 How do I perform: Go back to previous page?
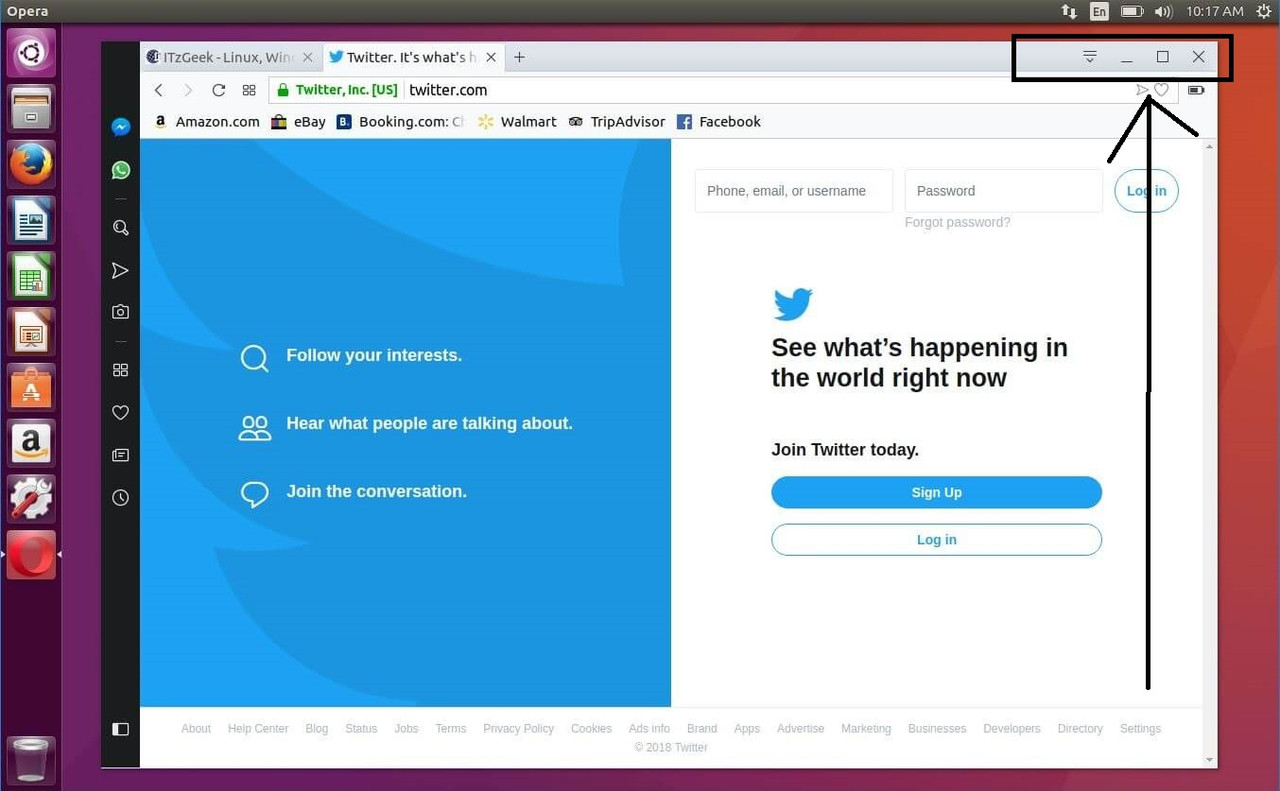tap(159, 90)
